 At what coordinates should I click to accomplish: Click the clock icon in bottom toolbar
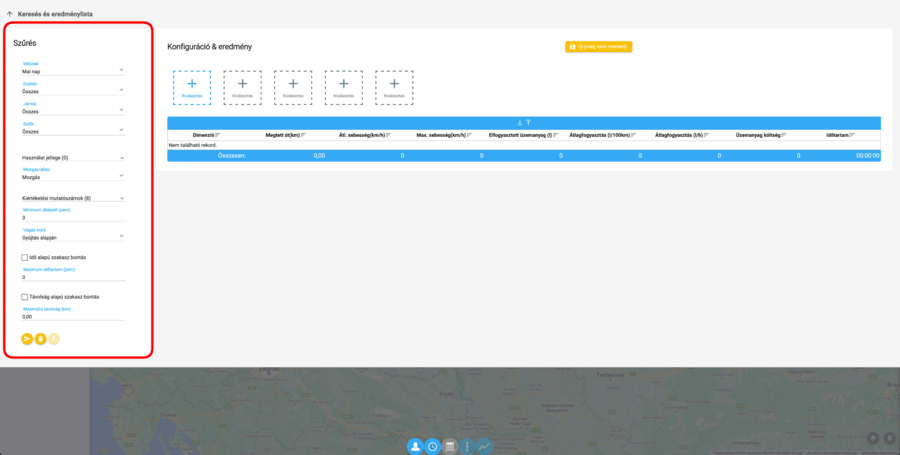click(x=432, y=446)
